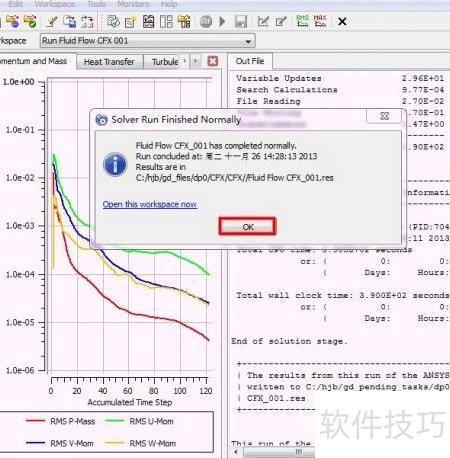Confirm the dialog with OK
Image resolution: width=450 pixels, height=458 pixels.
[x=248, y=227]
